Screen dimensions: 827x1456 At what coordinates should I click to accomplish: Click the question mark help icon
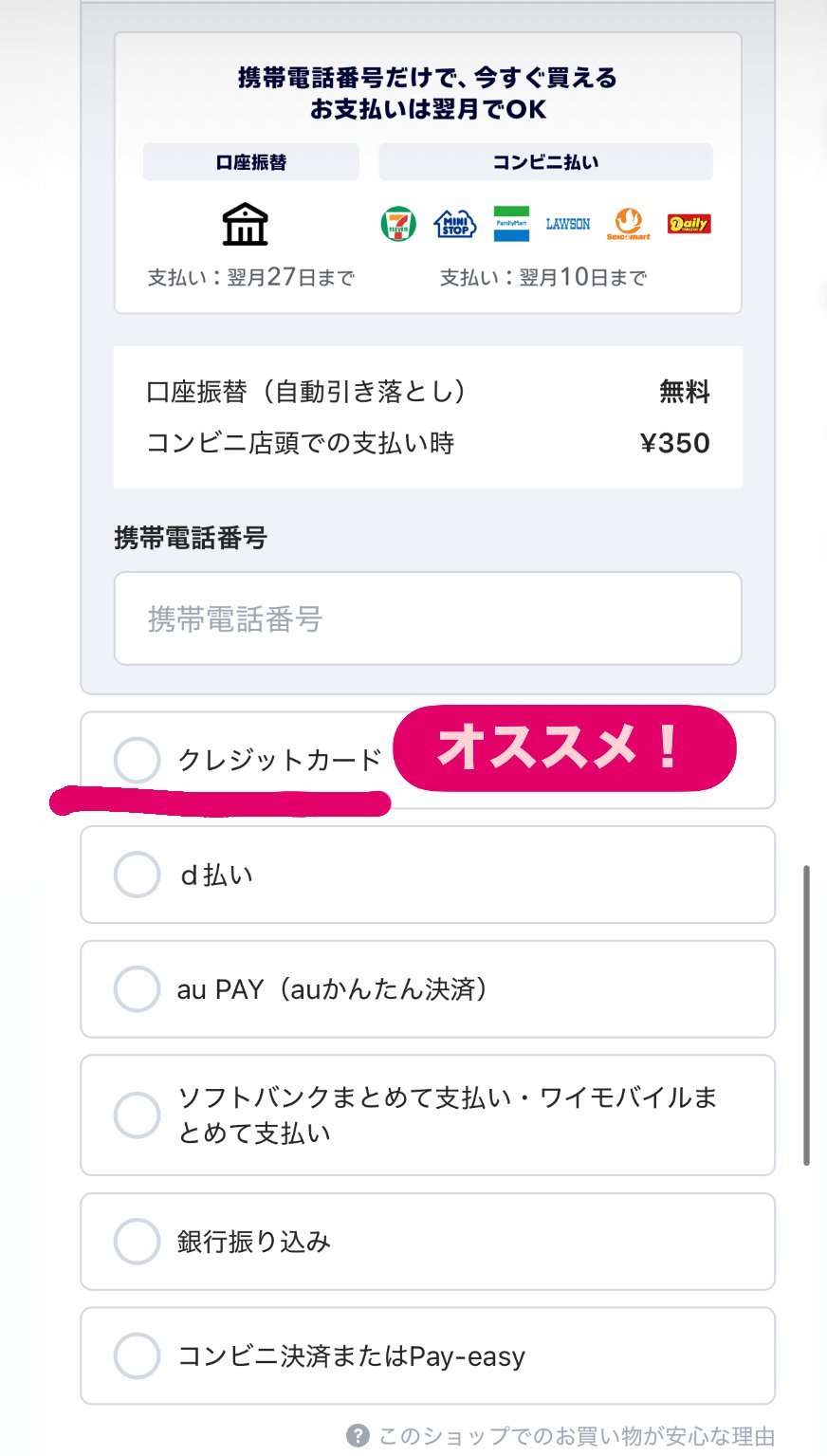click(x=358, y=1435)
